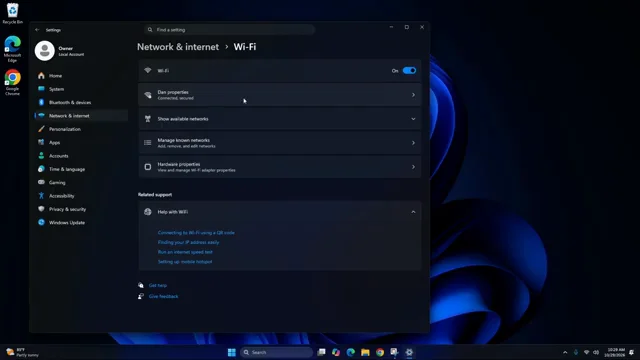
Task: Click the volume speaker tray icon
Action: (x=596, y=352)
